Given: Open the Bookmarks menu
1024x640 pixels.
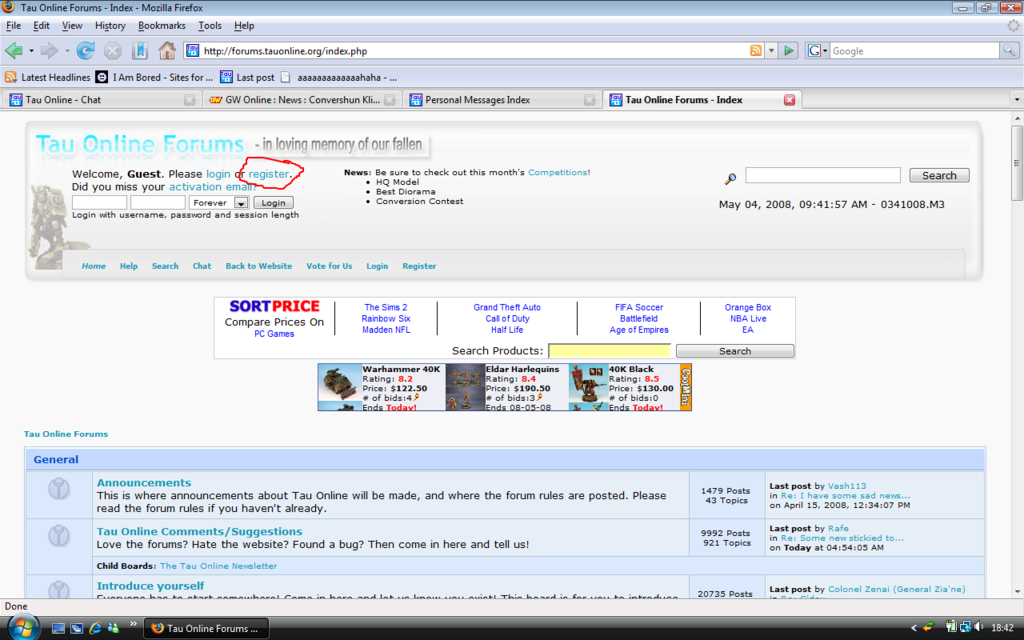Looking at the screenshot, I should tap(162, 25).
